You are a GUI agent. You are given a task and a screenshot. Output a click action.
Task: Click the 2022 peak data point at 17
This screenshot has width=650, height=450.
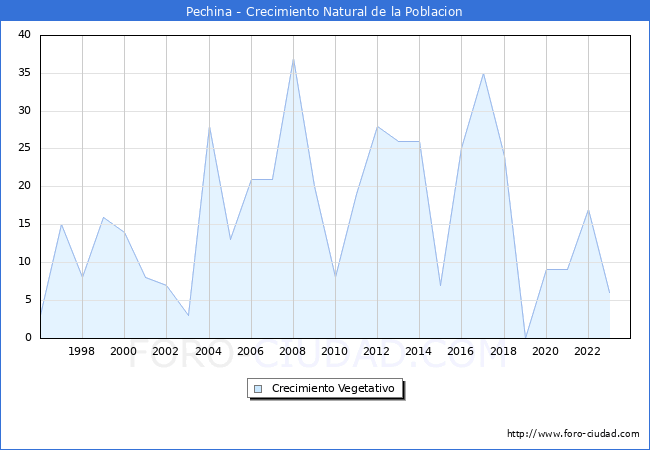pyautogui.click(x=588, y=210)
